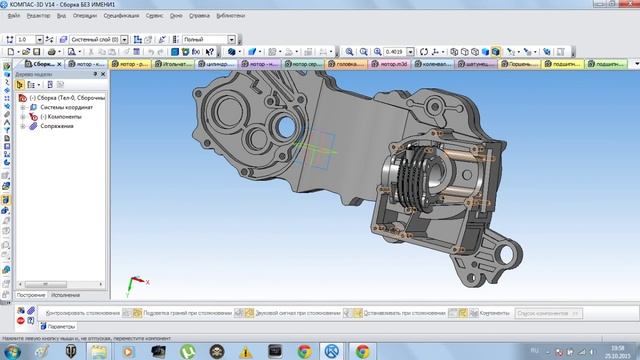640x360 pixels.
Task: Click the Mates paperclip icon in the properties panel
Action: point(31,311)
